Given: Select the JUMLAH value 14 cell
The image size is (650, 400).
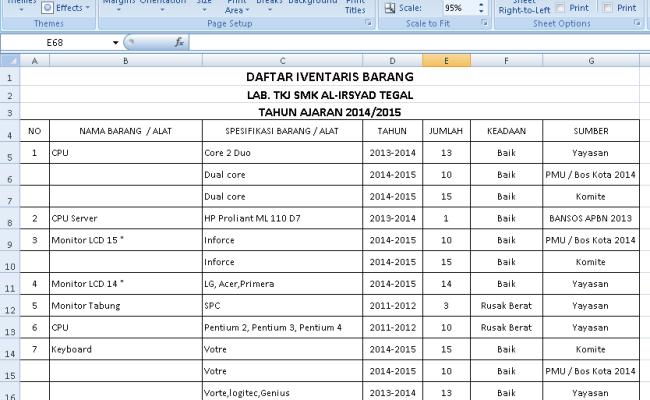Looking at the screenshot, I should pos(446,284).
